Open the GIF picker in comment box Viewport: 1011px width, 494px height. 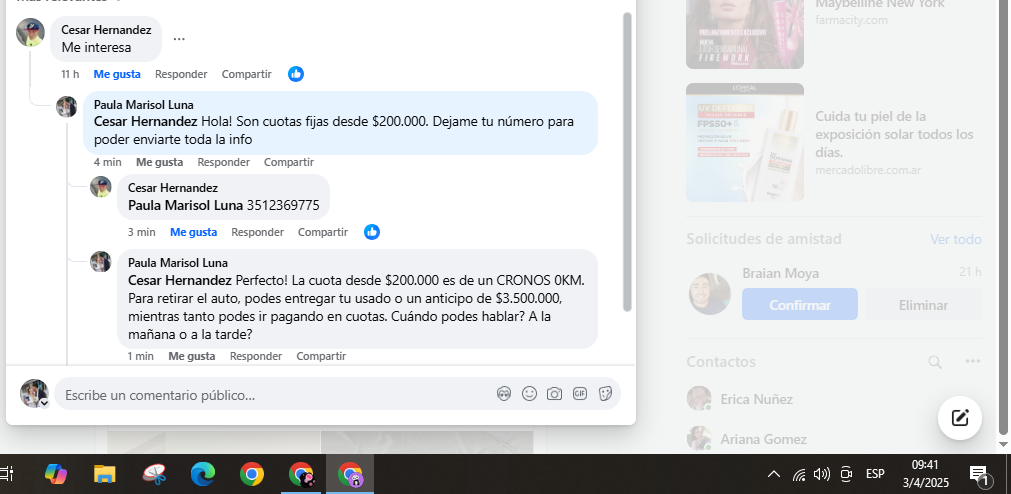point(580,394)
